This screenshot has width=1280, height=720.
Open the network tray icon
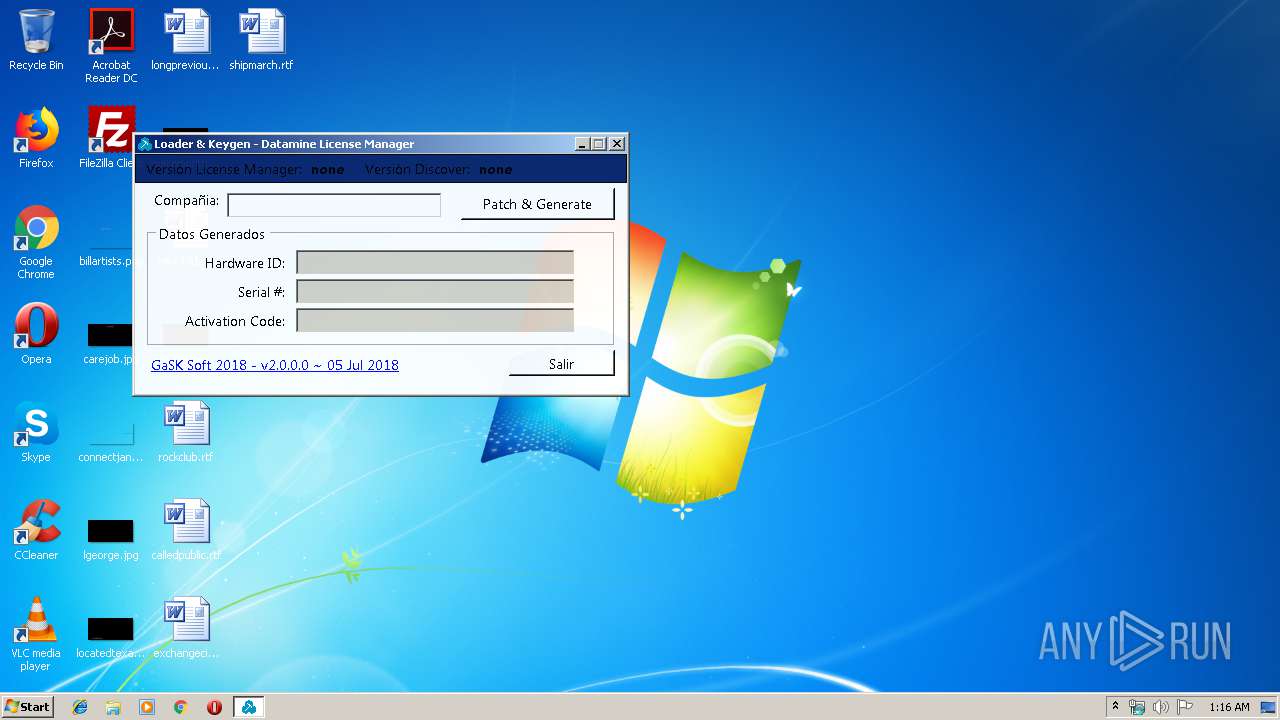click(1137, 707)
